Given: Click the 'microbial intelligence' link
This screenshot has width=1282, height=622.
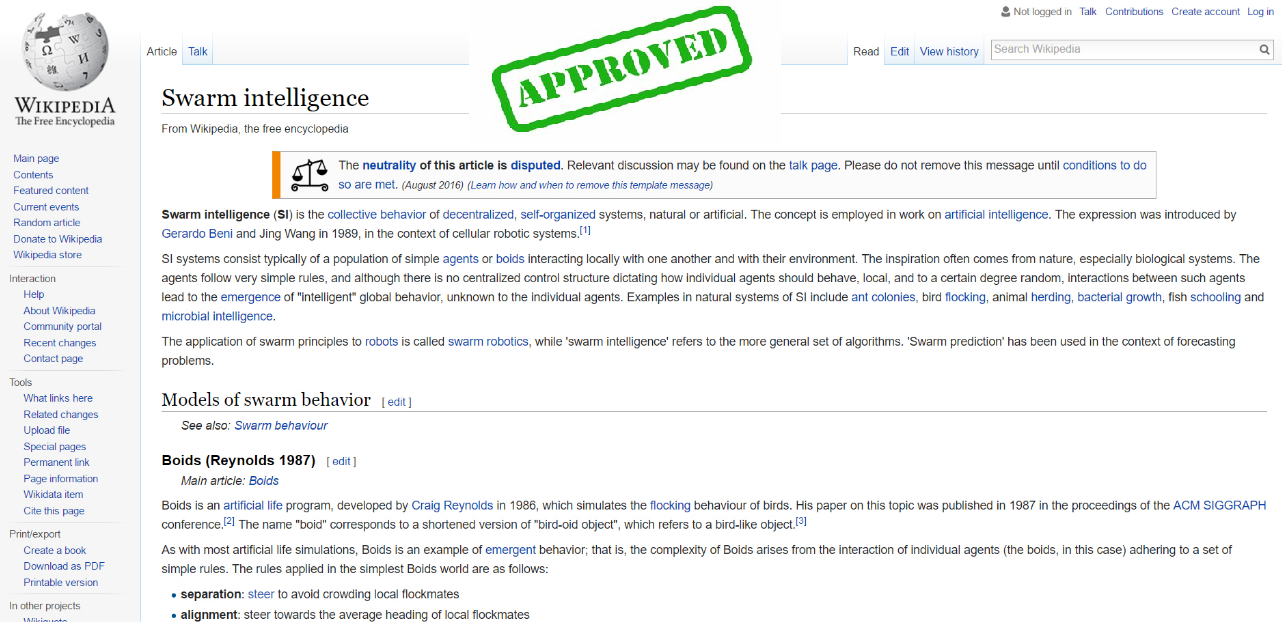Looking at the screenshot, I should point(217,317).
